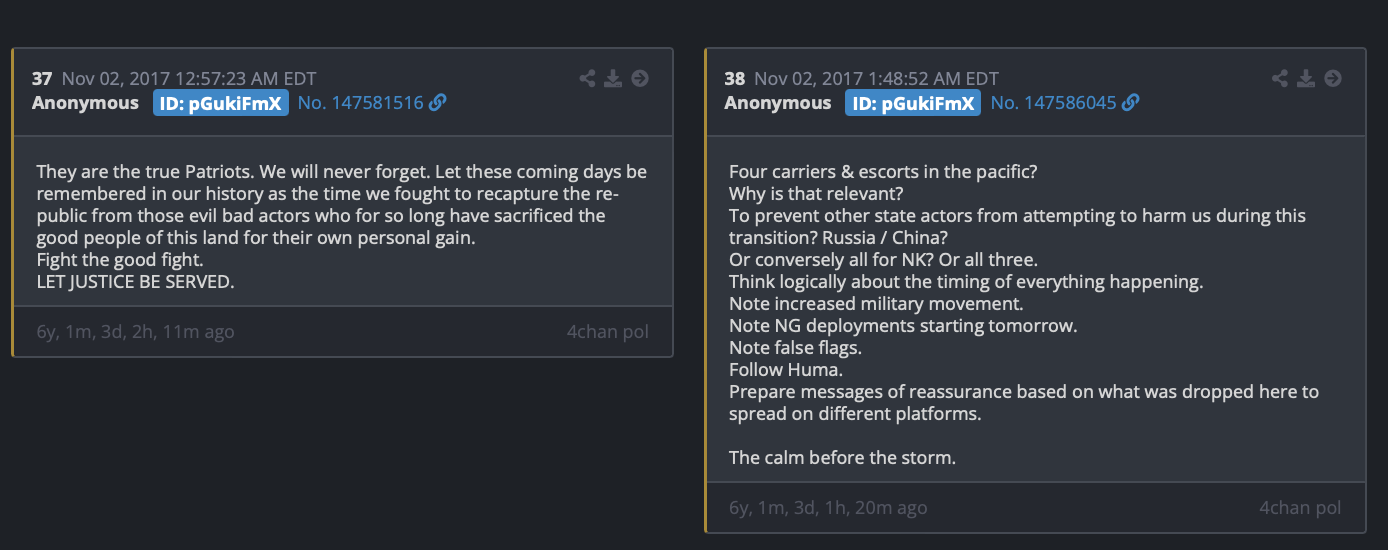Image resolution: width=1388 pixels, height=550 pixels.
Task: Download post 37 using the download icon
Action: [x=613, y=78]
